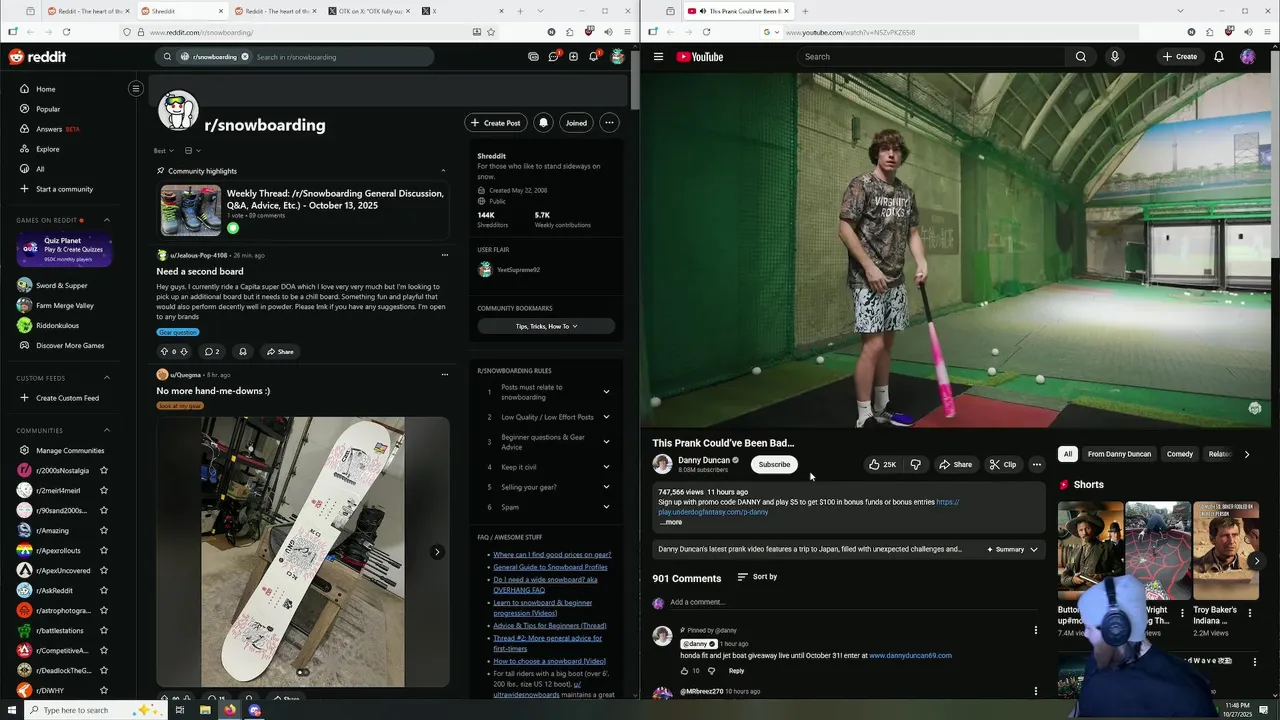Toggle Joined status for r/snowboarding
Viewport: 1280px width, 720px height.
coord(576,123)
